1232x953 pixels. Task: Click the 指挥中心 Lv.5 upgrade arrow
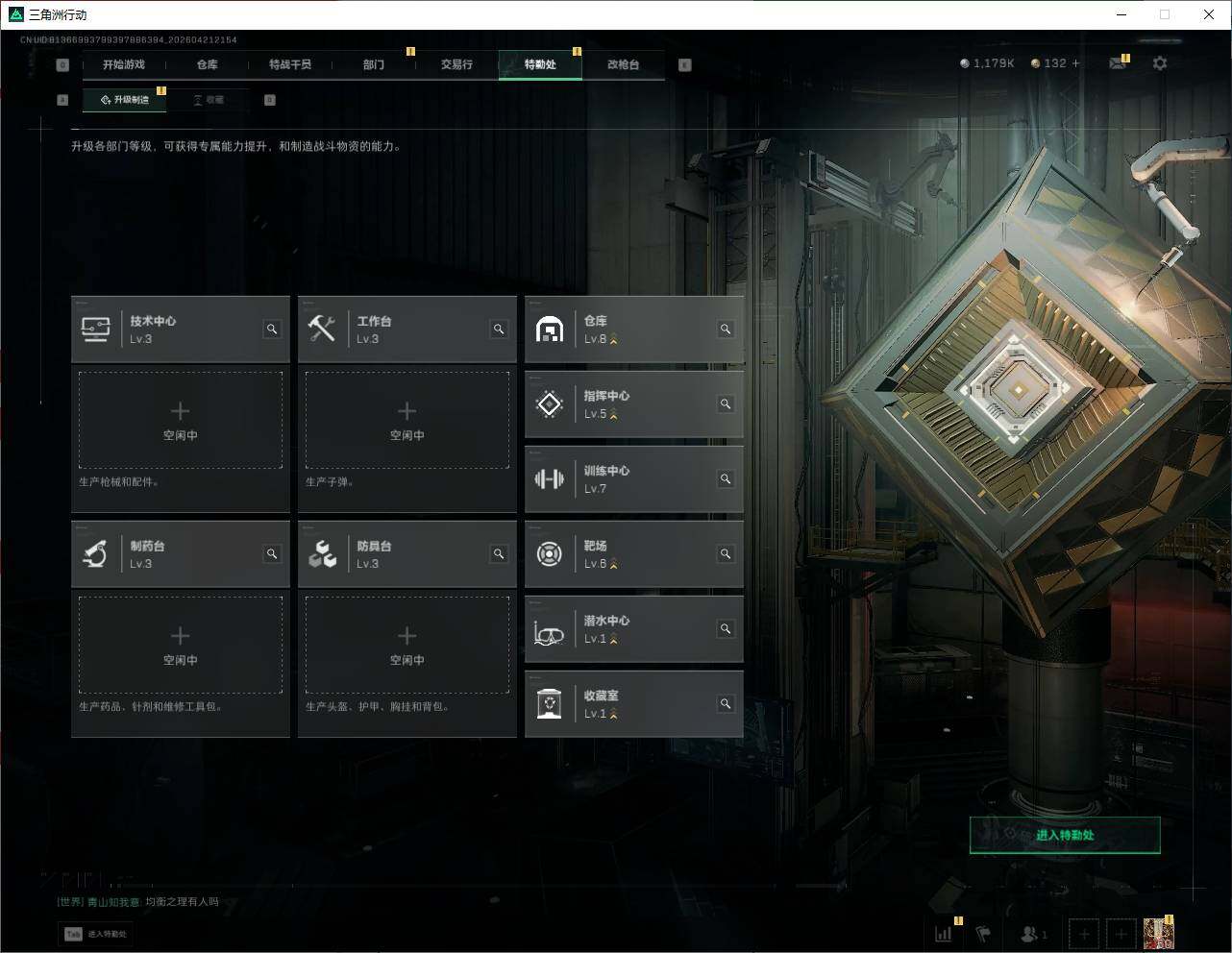tap(613, 414)
